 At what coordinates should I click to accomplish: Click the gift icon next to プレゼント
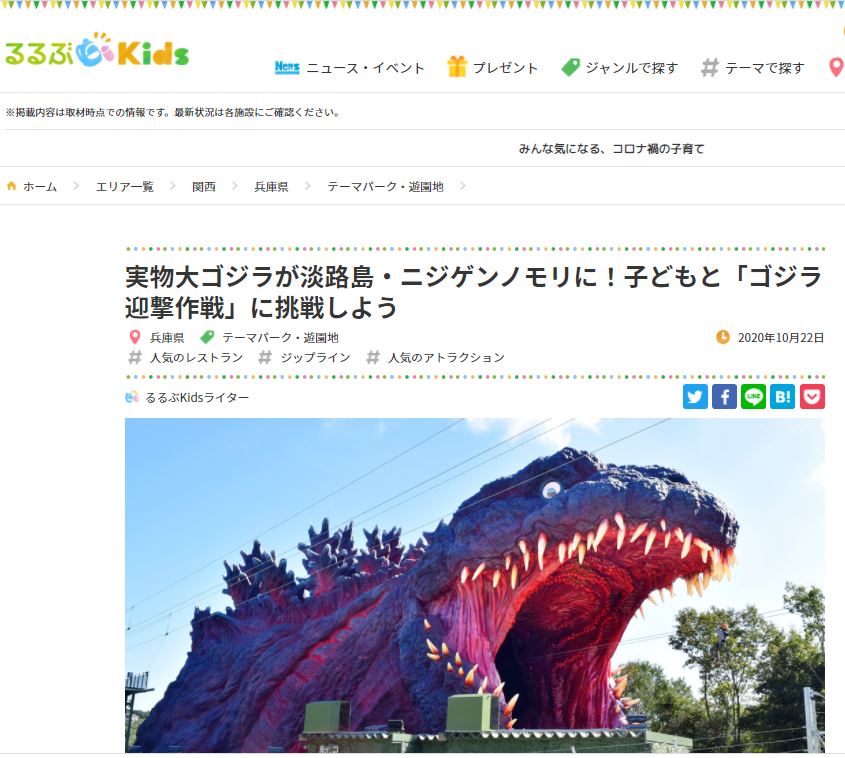tap(456, 67)
